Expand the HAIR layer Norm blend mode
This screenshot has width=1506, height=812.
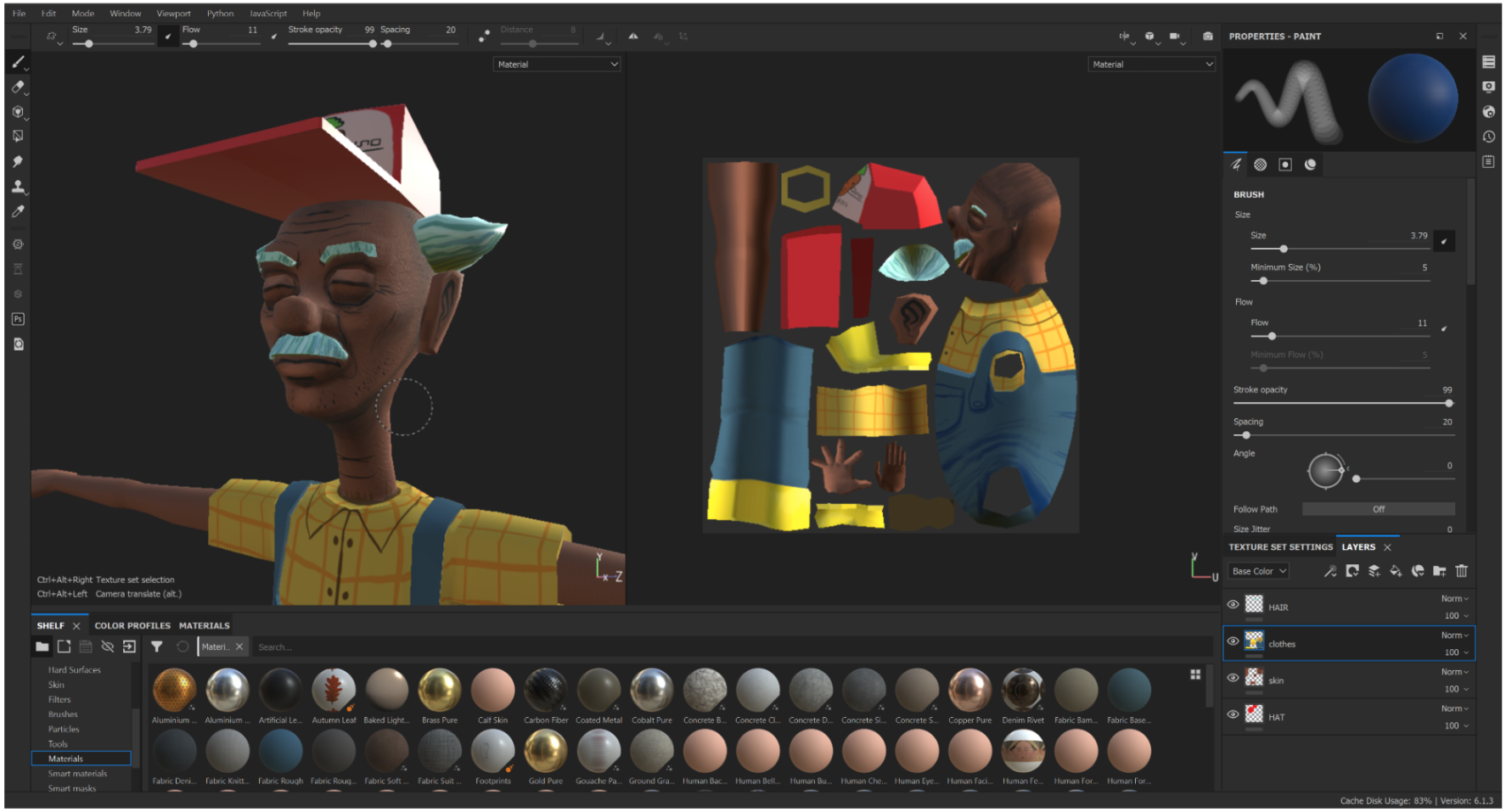[1454, 599]
